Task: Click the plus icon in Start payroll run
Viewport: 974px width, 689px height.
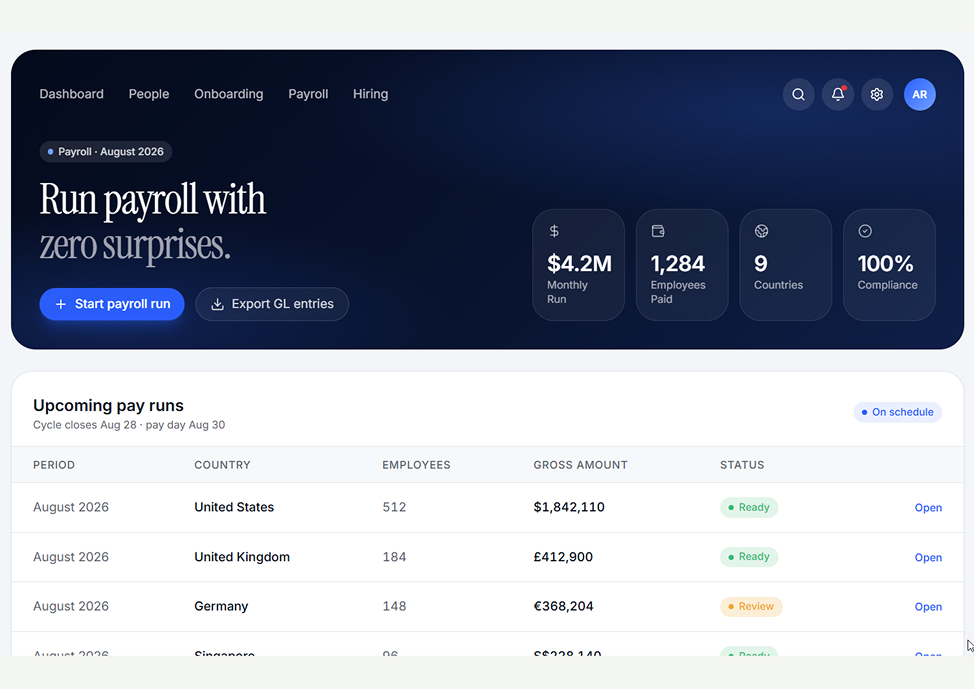Action: click(x=61, y=304)
